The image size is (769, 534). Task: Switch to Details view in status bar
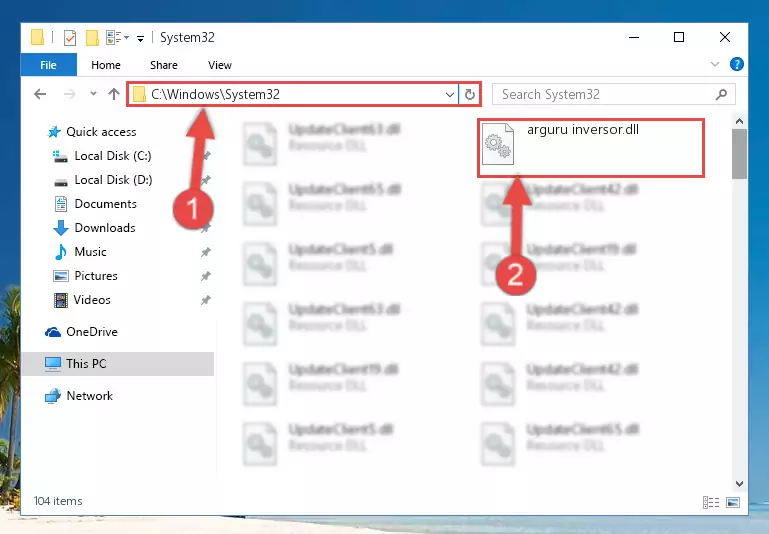click(x=711, y=502)
